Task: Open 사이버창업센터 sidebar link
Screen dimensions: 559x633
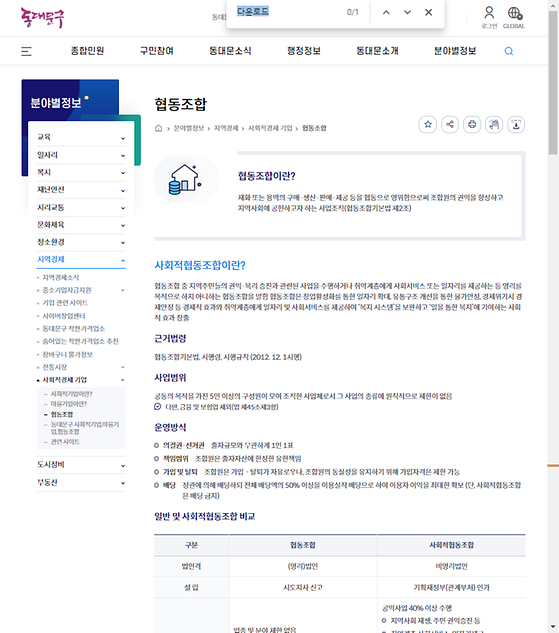Action: click(64, 316)
